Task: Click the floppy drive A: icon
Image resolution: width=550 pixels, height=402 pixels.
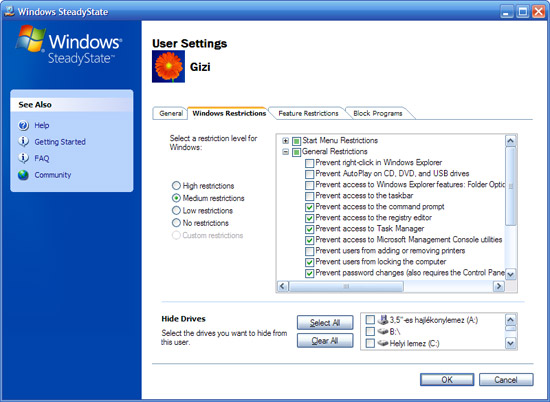Action: [x=383, y=320]
